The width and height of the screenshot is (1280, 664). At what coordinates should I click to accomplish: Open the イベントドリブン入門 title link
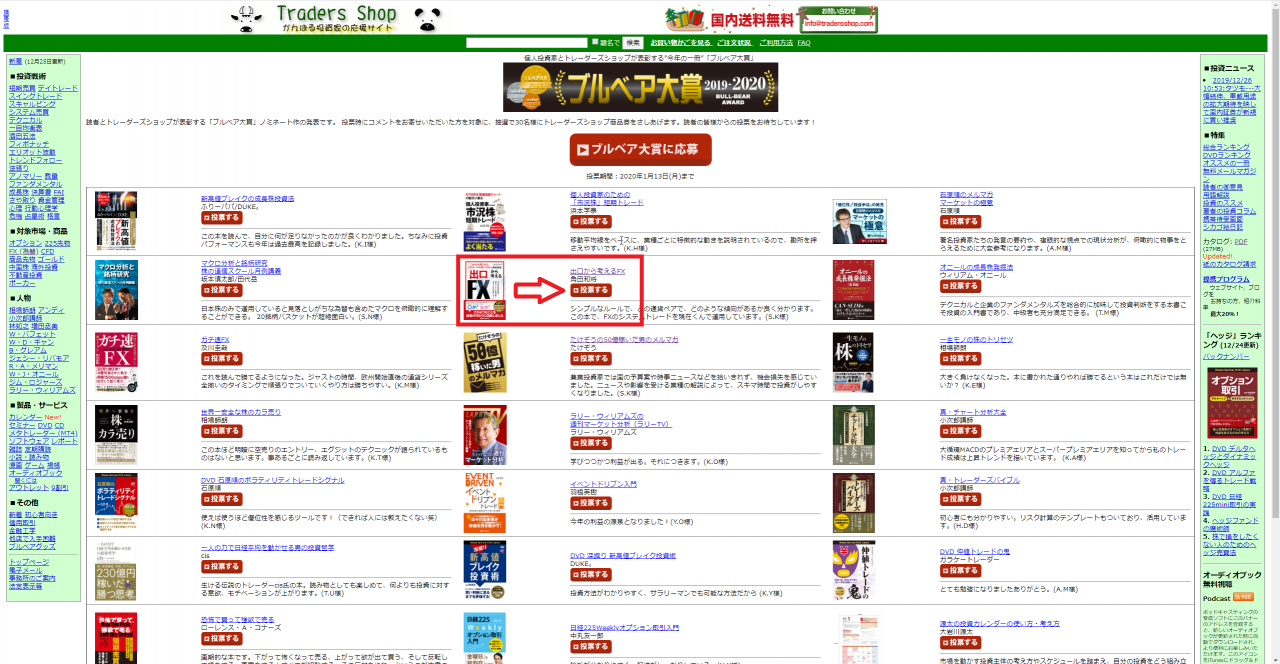coord(603,484)
